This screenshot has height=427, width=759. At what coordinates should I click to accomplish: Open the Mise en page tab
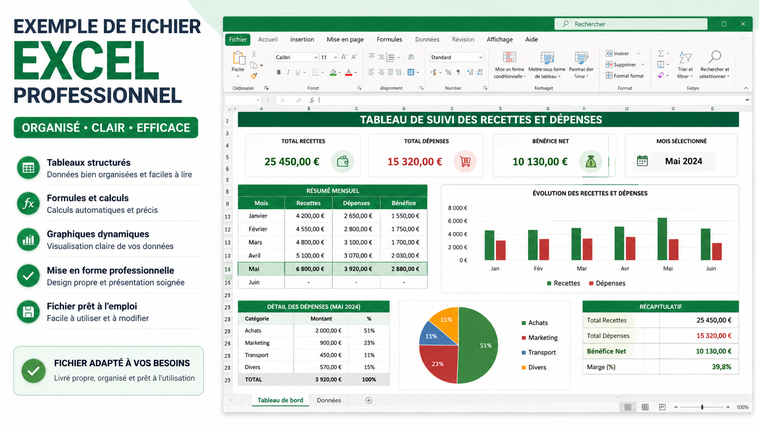pos(345,40)
